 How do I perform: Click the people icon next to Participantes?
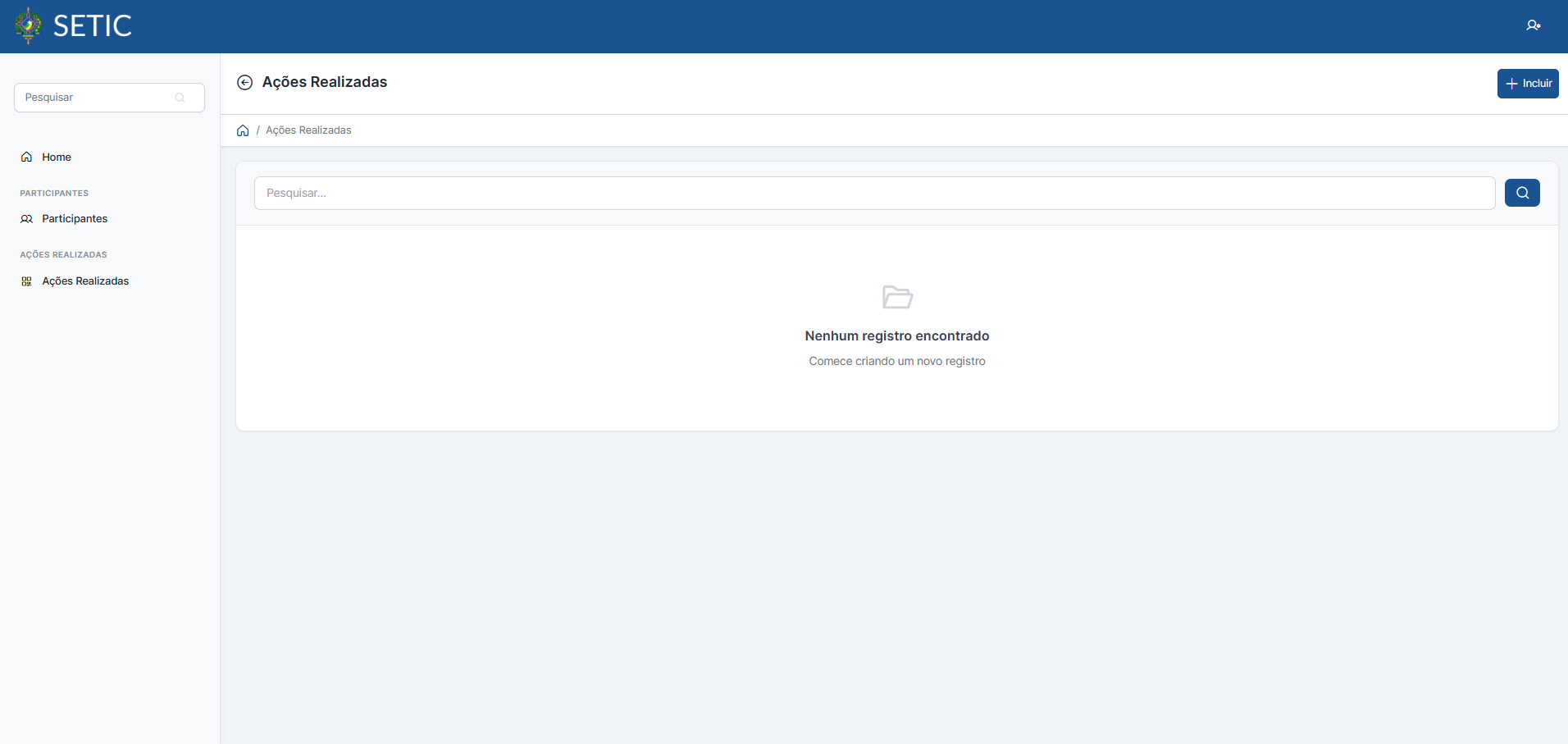27,219
